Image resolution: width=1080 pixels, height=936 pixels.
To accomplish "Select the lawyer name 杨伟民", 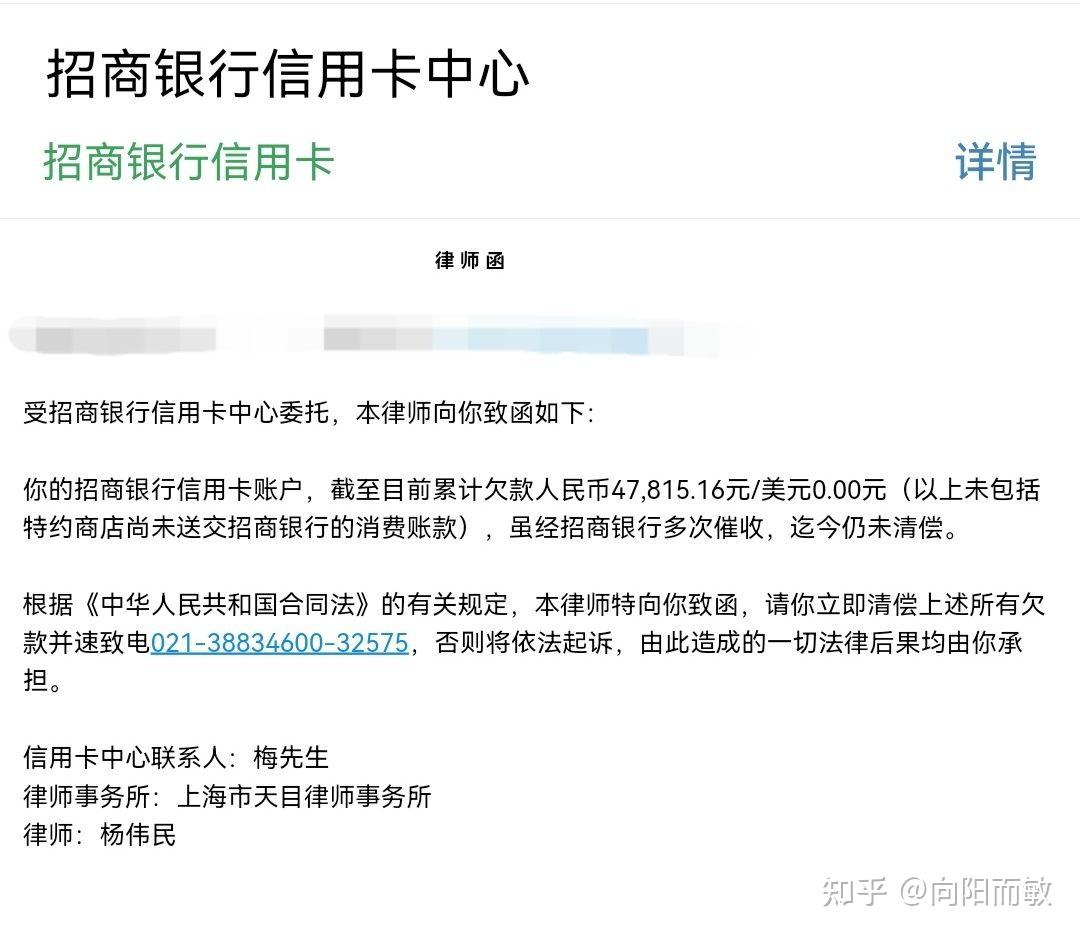I will click(138, 834).
